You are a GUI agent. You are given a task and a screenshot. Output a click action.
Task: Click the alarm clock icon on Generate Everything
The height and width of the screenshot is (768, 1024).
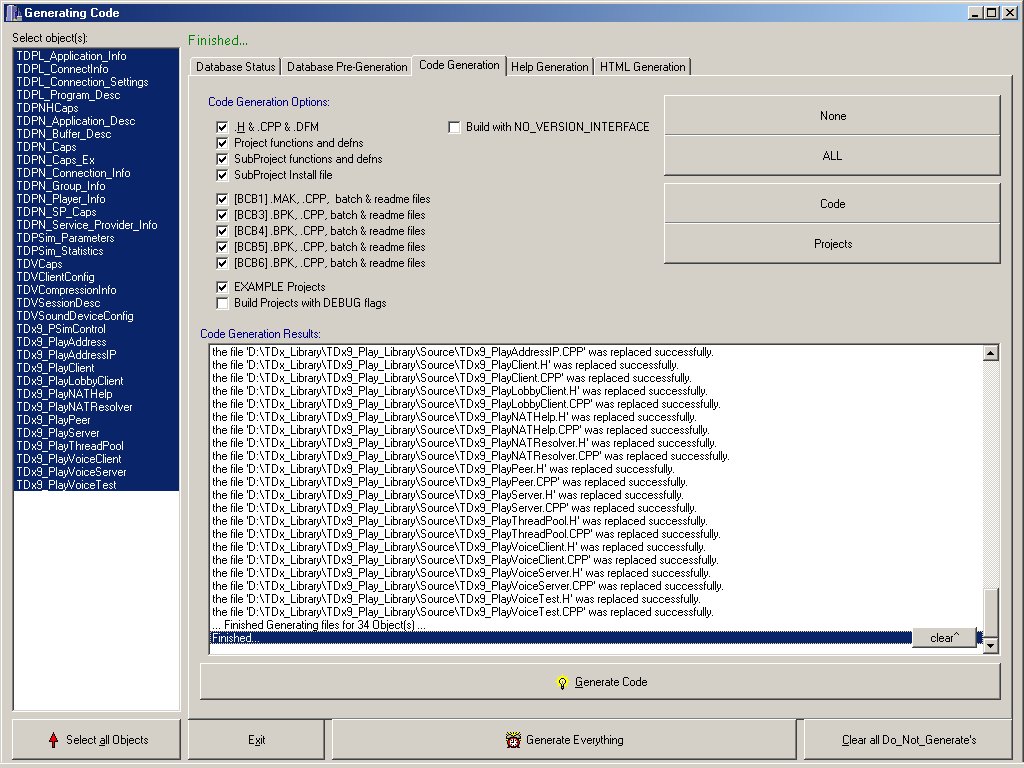pyautogui.click(x=513, y=740)
